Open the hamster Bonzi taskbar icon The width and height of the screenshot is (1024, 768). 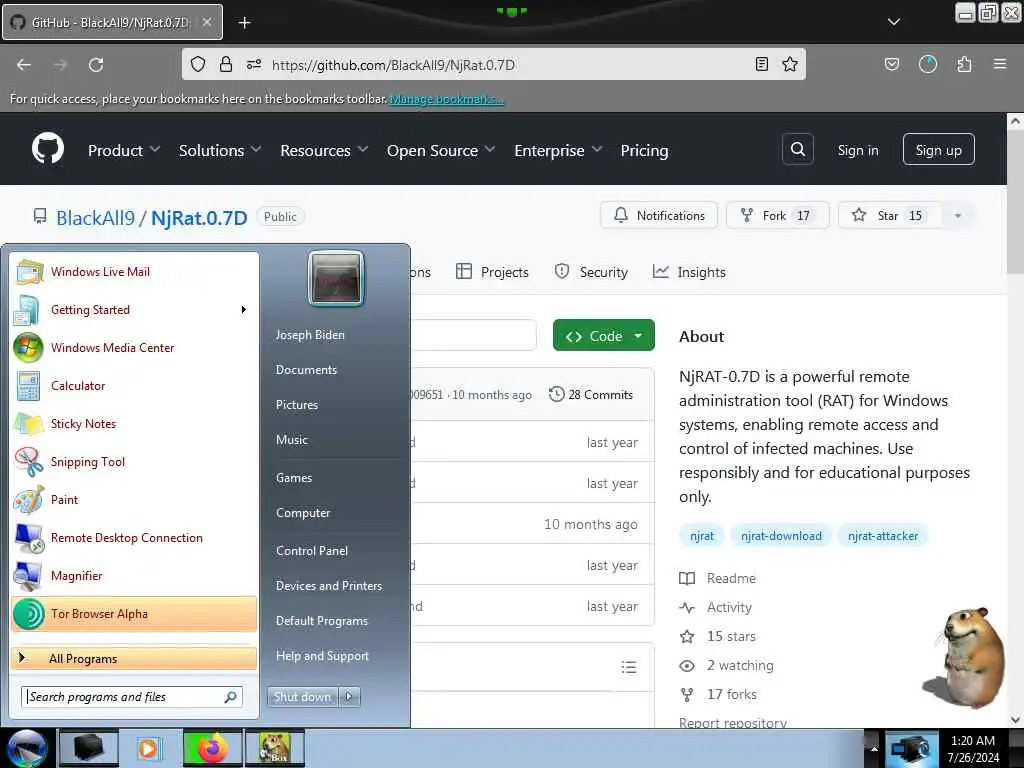pos(274,748)
